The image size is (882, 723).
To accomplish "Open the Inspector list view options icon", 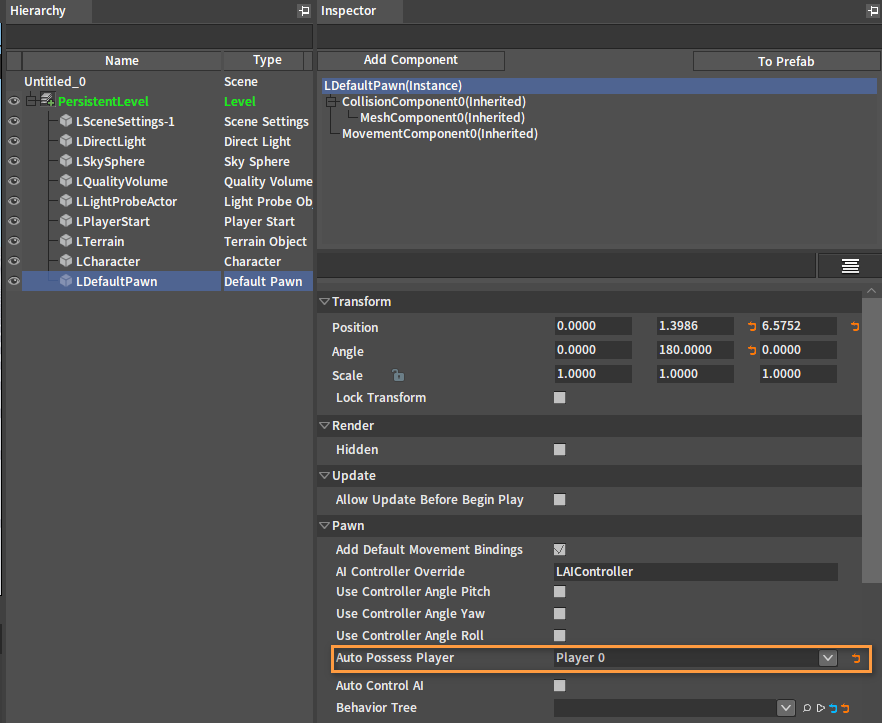I will click(849, 266).
